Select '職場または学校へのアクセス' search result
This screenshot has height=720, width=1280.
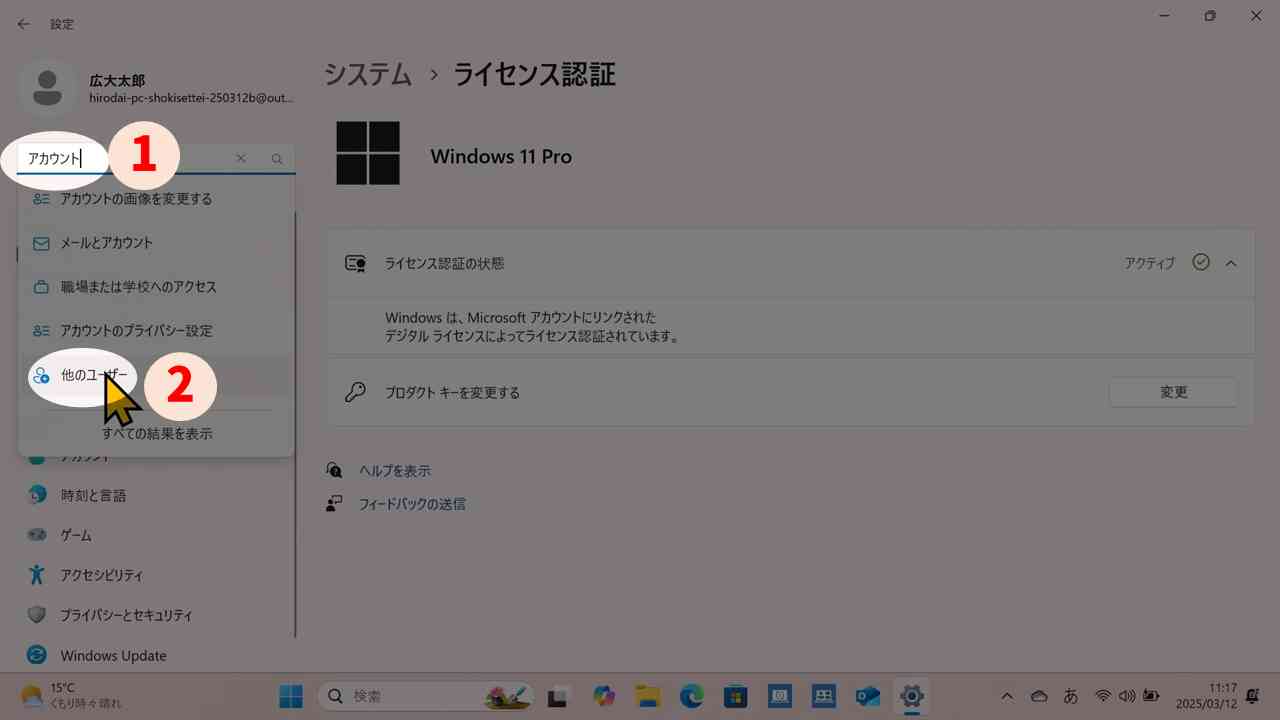[156, 287]
